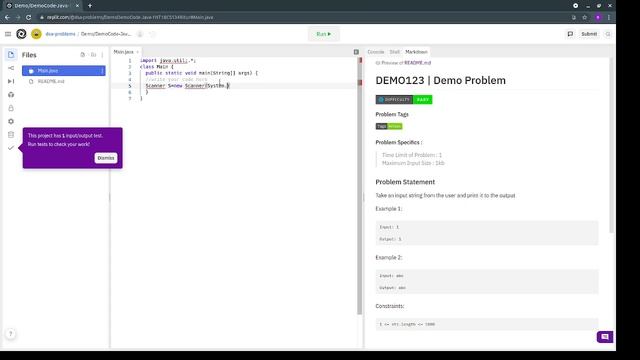Open the browser three-dot menu
Viewport: 640px width, 360px height.
point(609,17)
